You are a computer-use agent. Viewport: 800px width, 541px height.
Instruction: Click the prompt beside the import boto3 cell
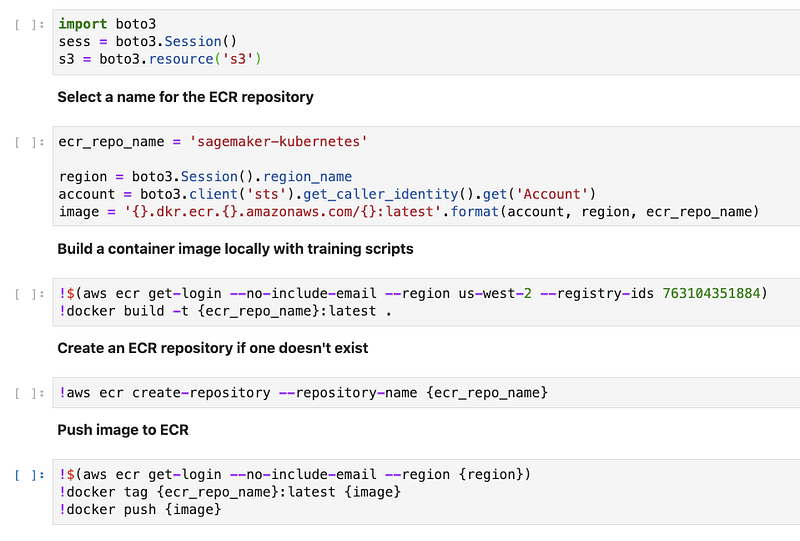click(x=30, y=23)
